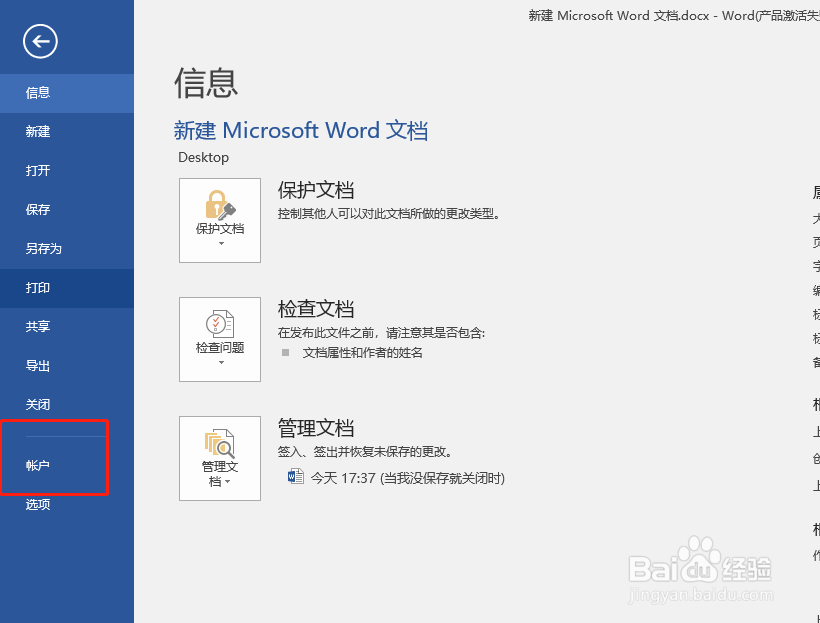Click the 管理文档 section heading
This screenshot has width=820, height=623.
(316, 427)
